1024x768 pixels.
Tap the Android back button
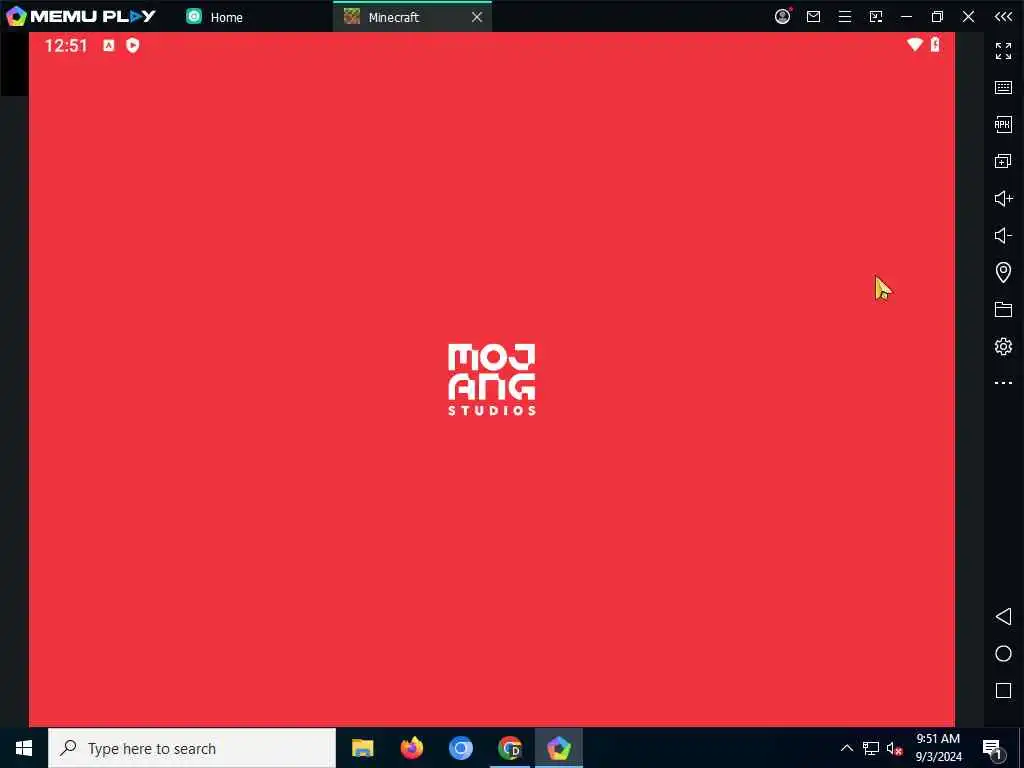click(x=1003, y=616)
